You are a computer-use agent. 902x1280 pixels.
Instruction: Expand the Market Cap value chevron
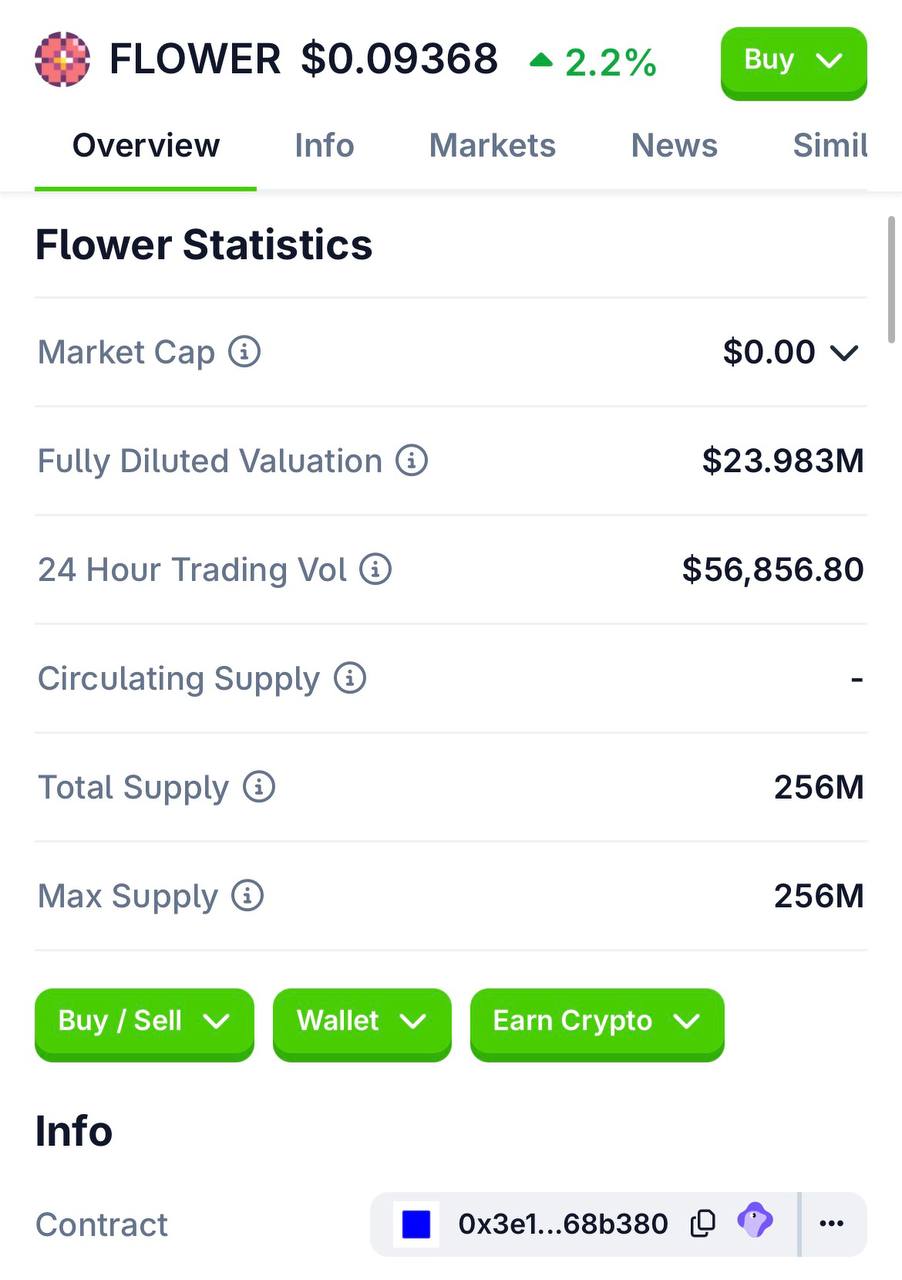click(845, 353)
